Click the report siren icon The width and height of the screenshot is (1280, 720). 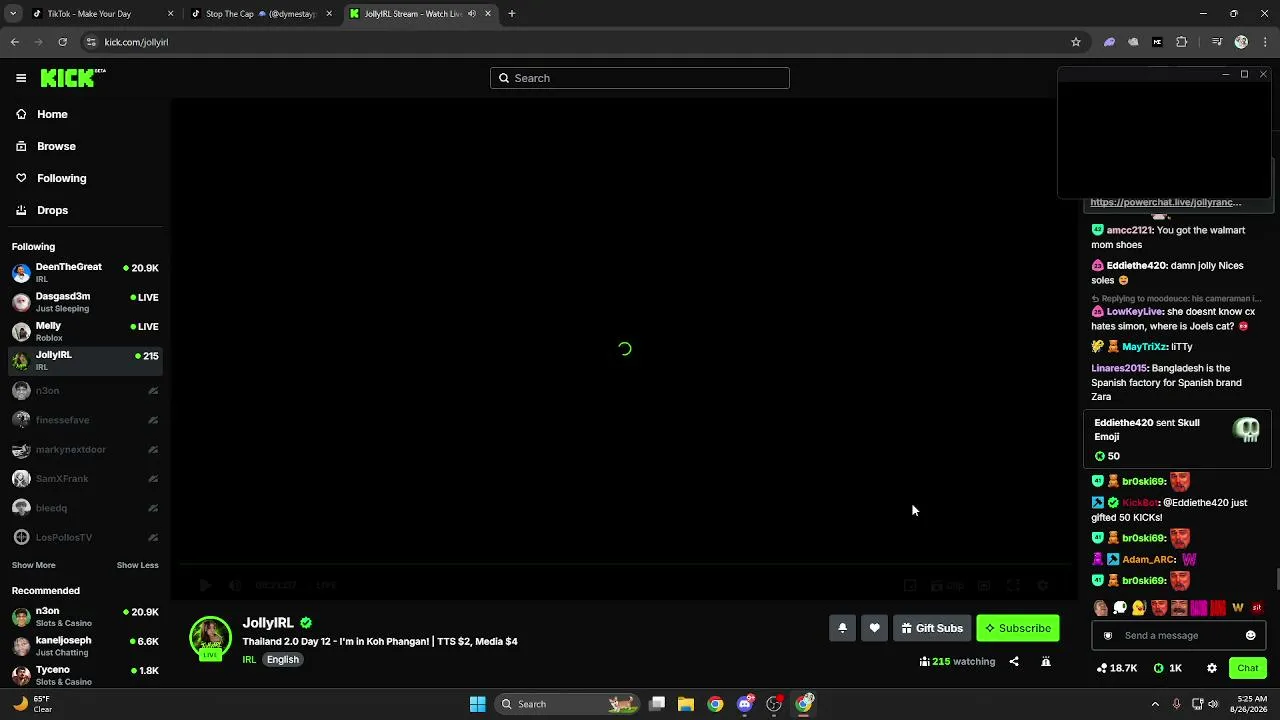1046,661
